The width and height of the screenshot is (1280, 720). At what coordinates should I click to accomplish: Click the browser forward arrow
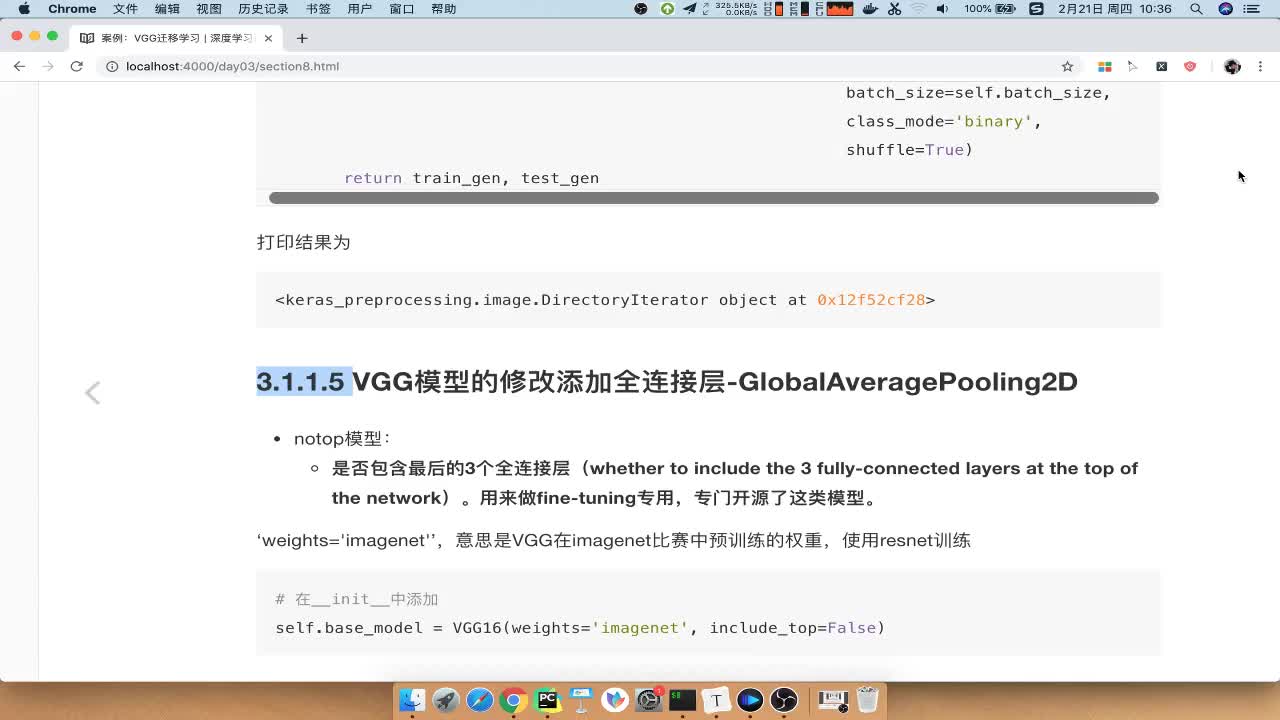click(x=47, y=66)
